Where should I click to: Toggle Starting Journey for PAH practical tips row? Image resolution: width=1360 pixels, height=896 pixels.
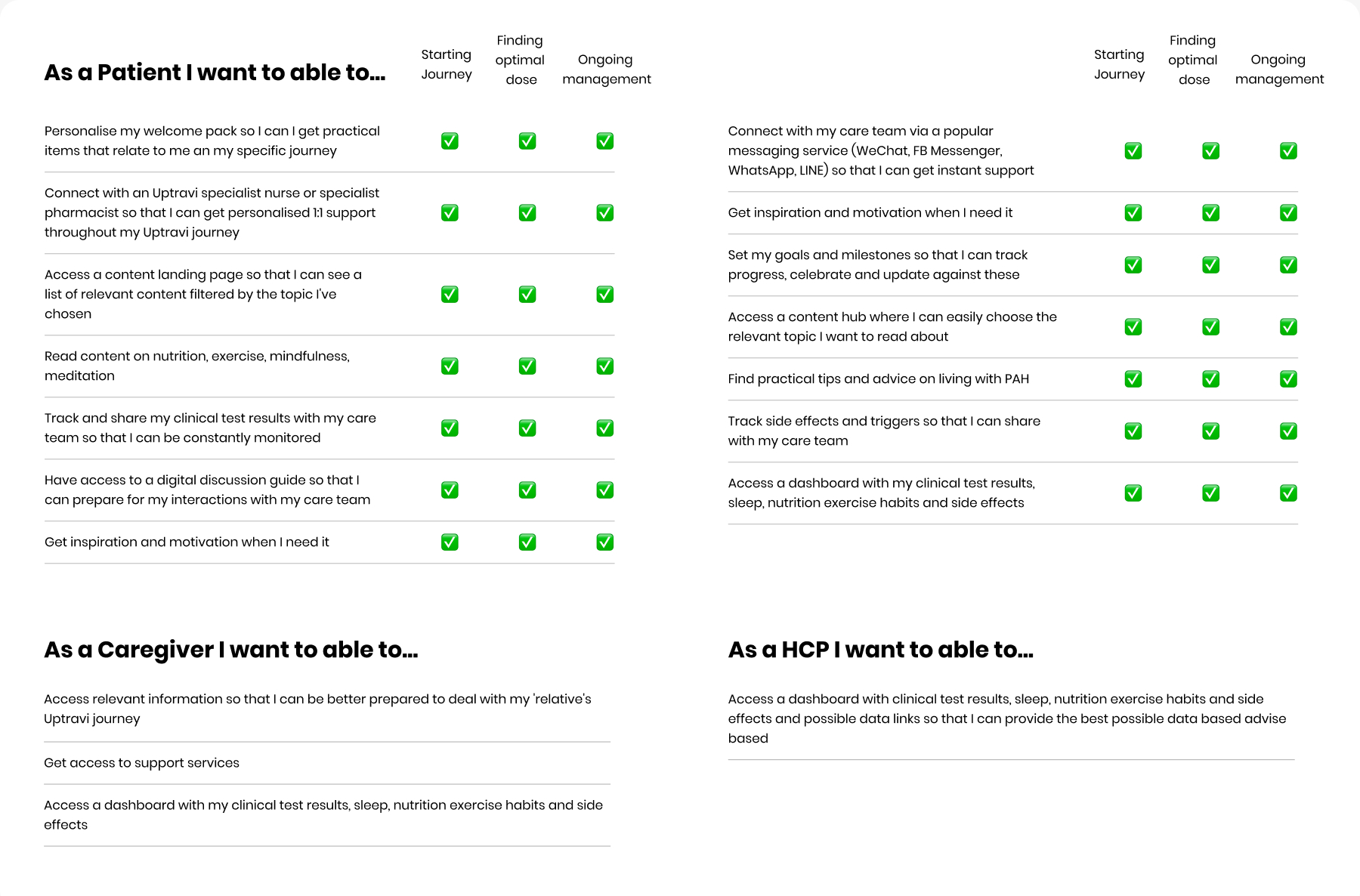pyautogui.click(x=1133, y=379)
